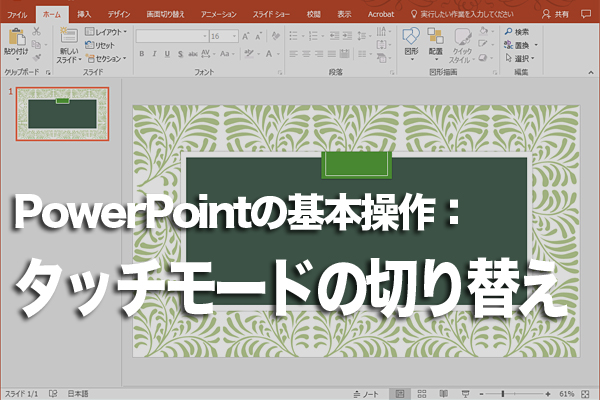Click the Clear Formatting icon

(x=276, y=36)
